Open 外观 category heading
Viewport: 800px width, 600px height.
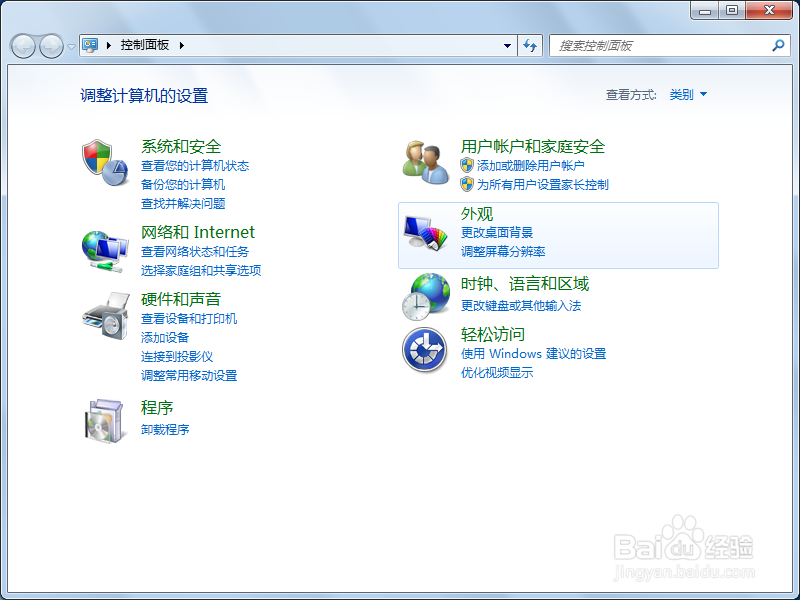(477, 214)
